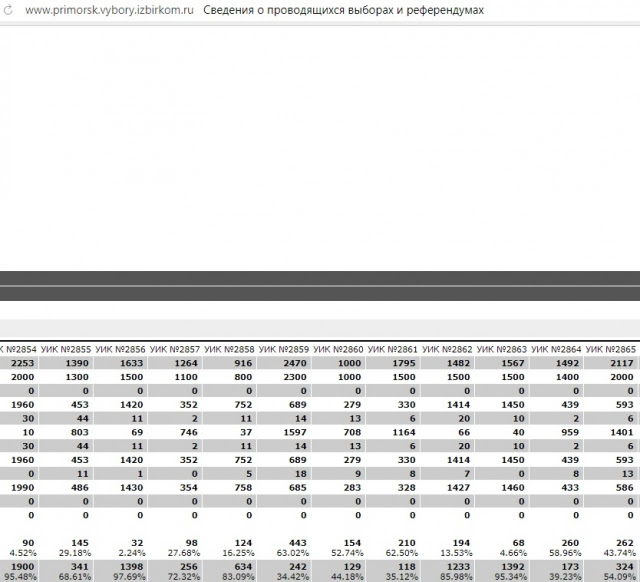Screen dimensions: 640x582
Task: Click column header УИК №2862
Action: coord(447,349)
